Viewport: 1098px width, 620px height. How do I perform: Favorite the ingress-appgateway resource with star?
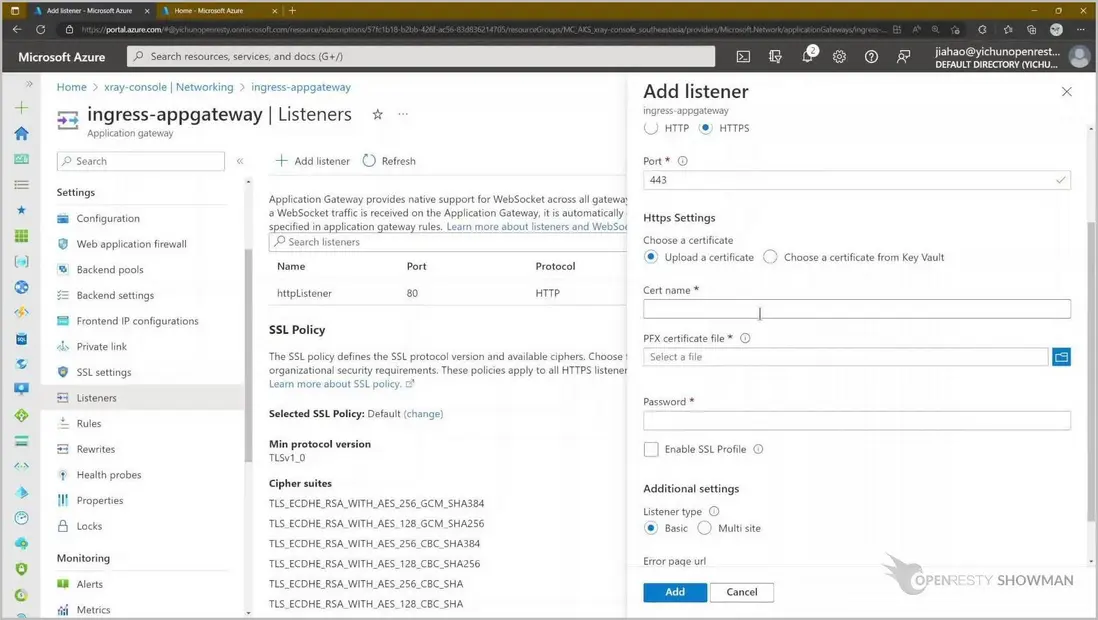click(x=377, y=115)
